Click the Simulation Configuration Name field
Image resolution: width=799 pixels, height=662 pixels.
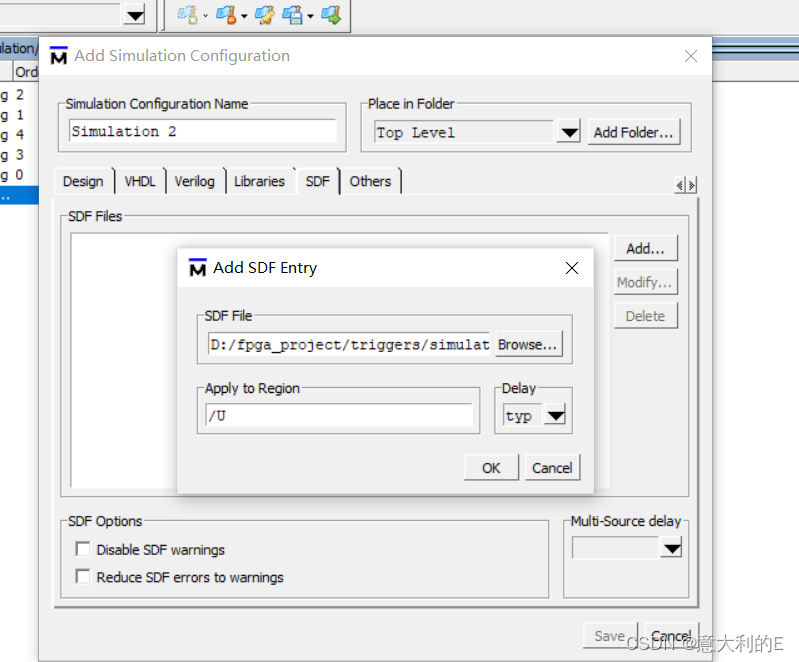(x=203, y=131)
